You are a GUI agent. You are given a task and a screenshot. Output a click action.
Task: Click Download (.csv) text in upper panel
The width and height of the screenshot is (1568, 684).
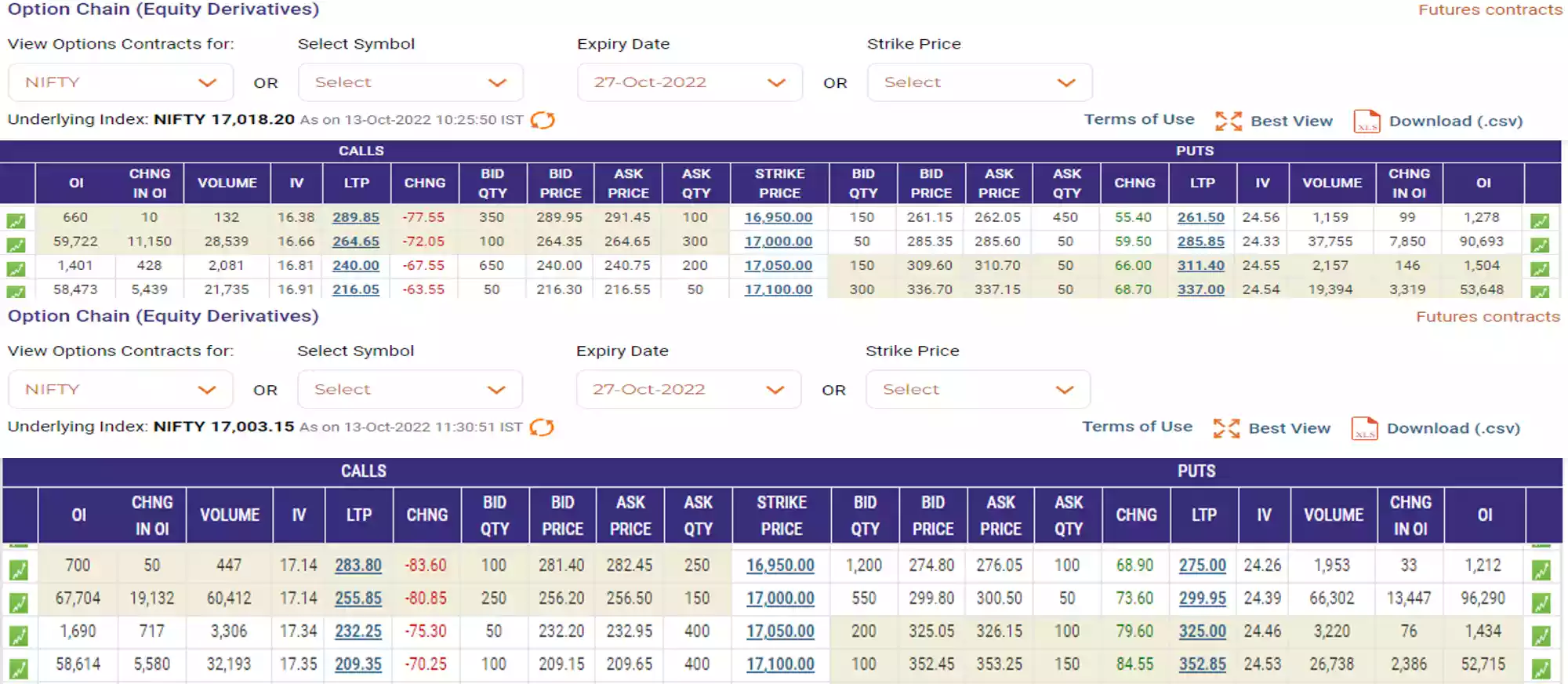pos(1456,121)
